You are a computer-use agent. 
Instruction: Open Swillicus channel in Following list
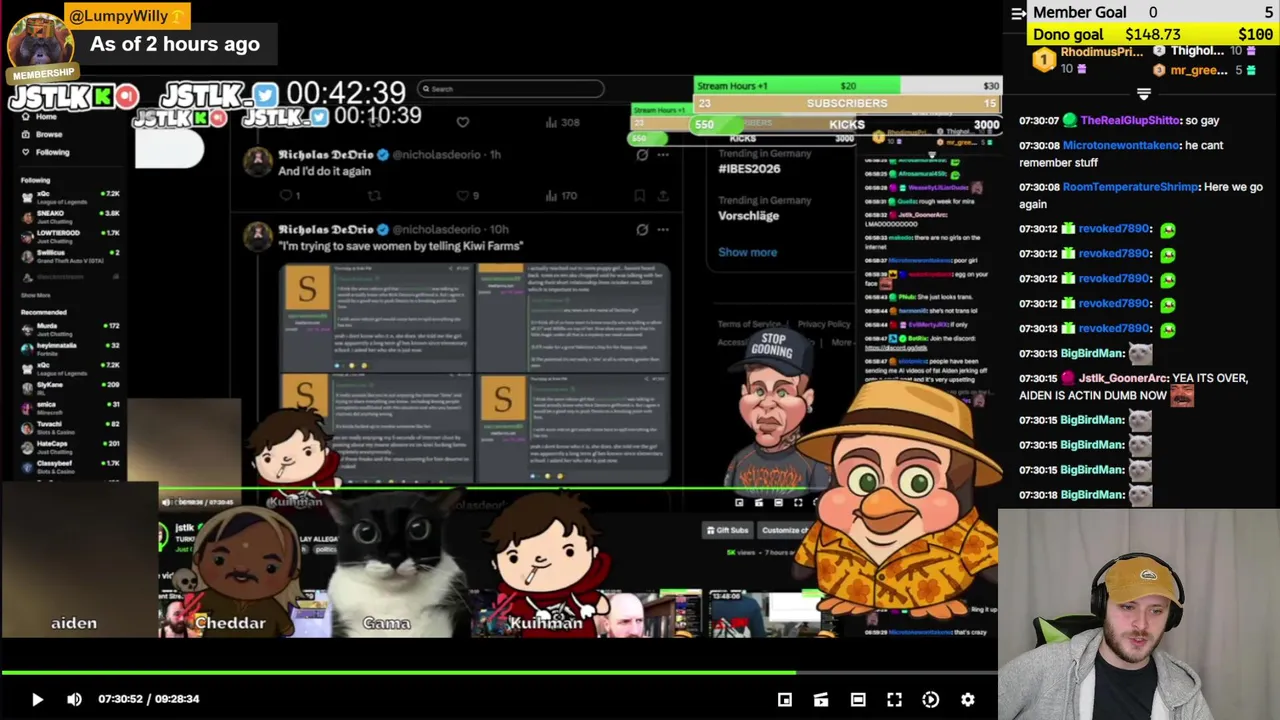click(x=70, y=257)
